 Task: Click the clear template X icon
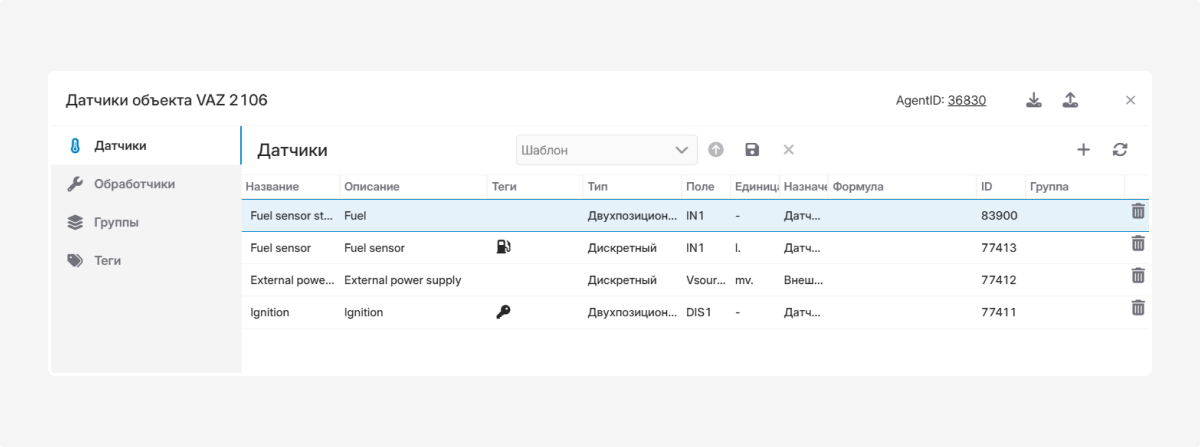point(788,150)
